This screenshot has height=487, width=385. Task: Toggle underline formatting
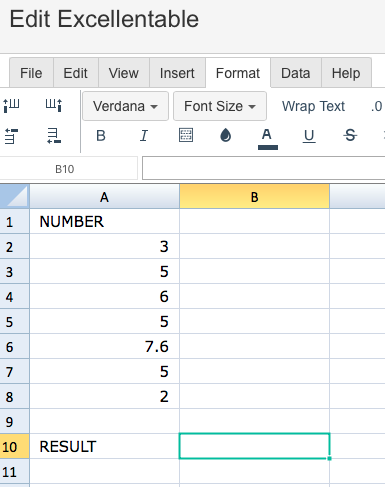pyautogui.click(x=309, y=136)
